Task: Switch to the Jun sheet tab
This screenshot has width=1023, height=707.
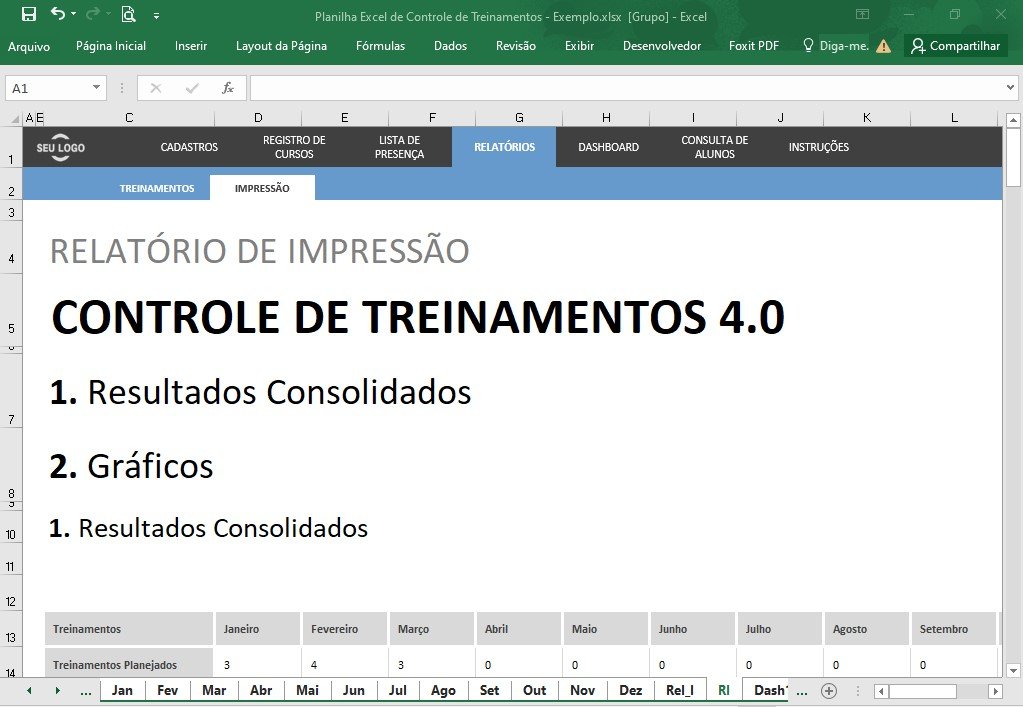Action: pos(354,691)
